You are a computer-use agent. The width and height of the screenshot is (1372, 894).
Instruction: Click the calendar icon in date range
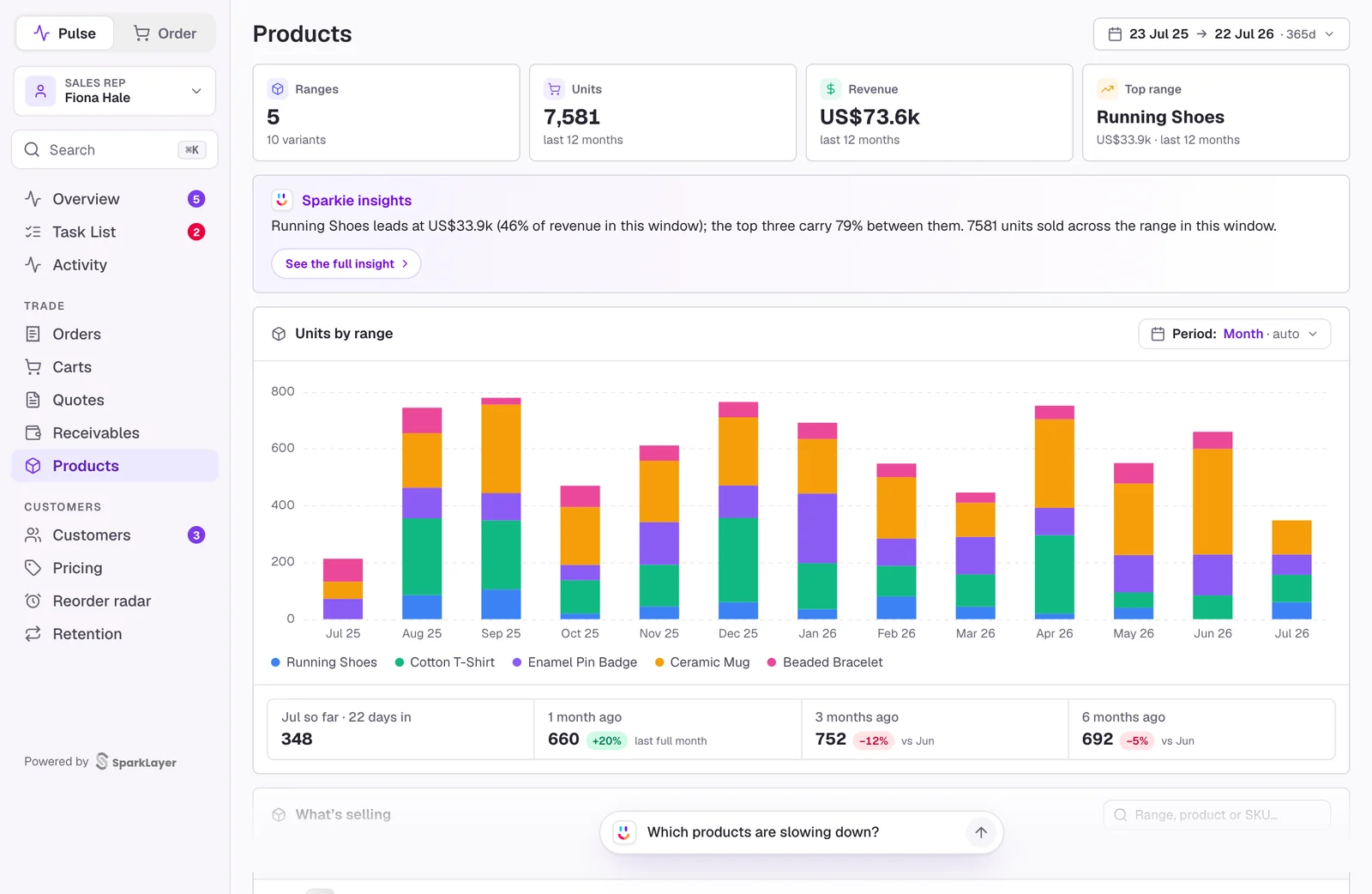[1115, 34]
